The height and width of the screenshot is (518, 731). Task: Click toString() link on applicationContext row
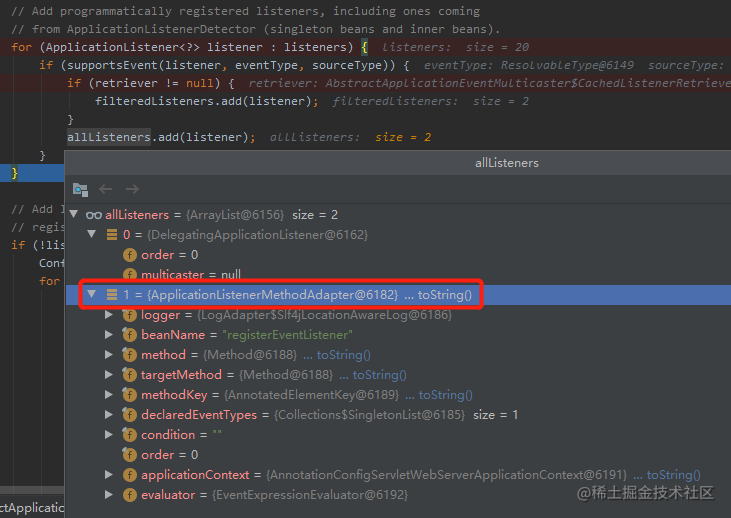click(673, 475)
